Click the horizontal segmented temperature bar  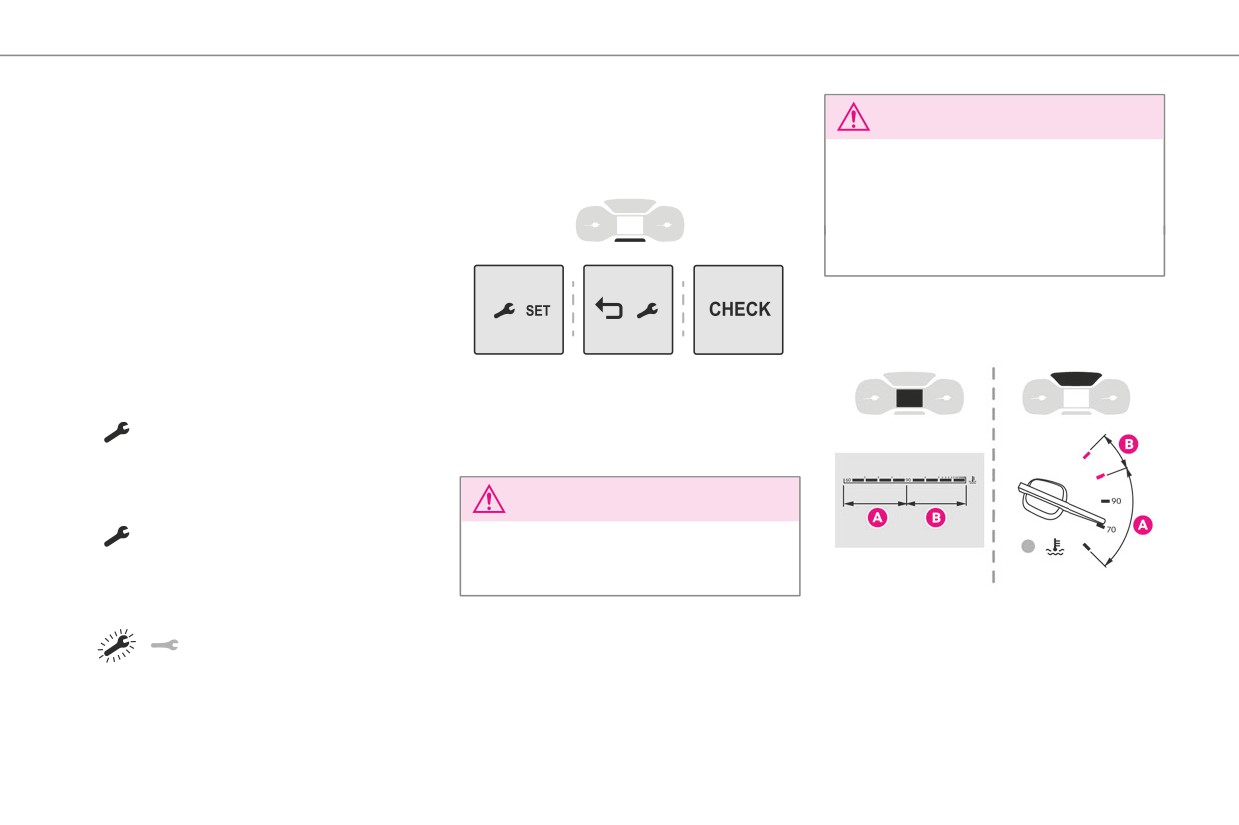click(x=908, y=481)
